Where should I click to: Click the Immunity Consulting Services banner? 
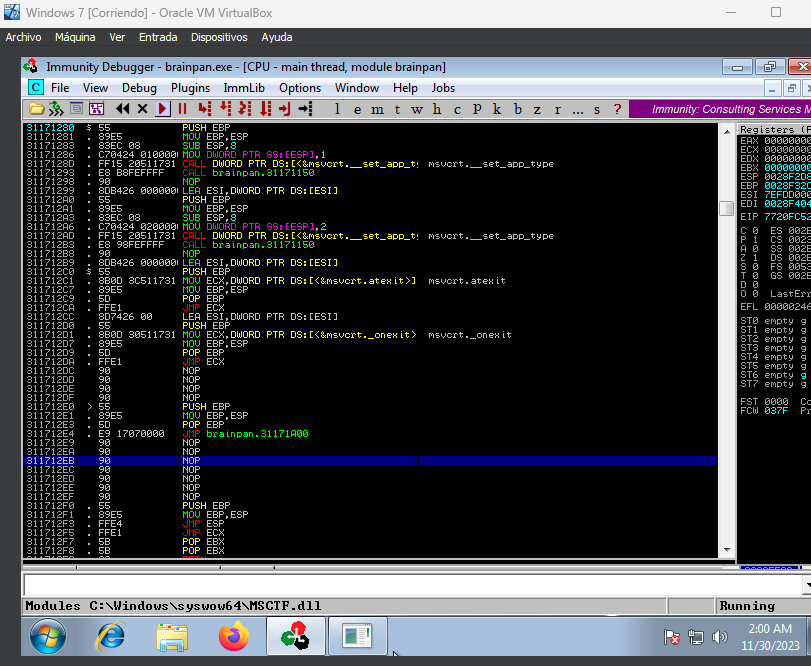tap(720, 109)
